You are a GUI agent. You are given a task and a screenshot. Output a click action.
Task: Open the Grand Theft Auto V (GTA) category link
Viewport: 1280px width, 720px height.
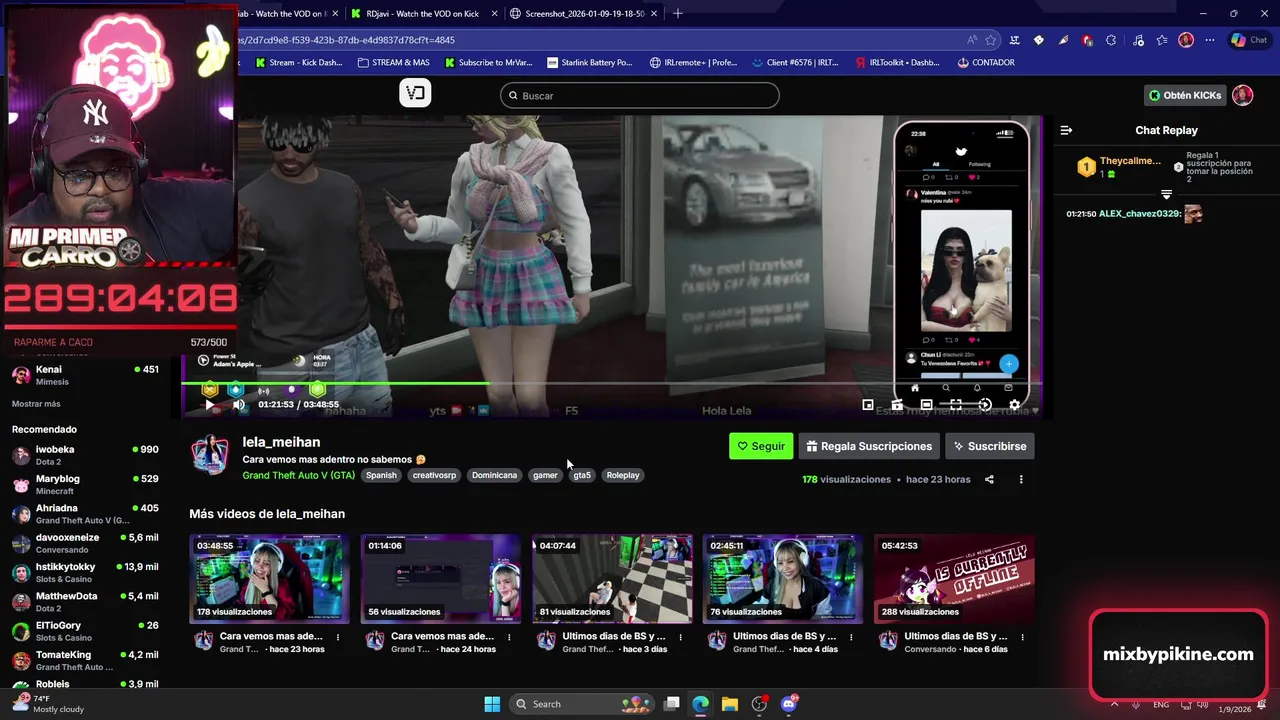298,475
